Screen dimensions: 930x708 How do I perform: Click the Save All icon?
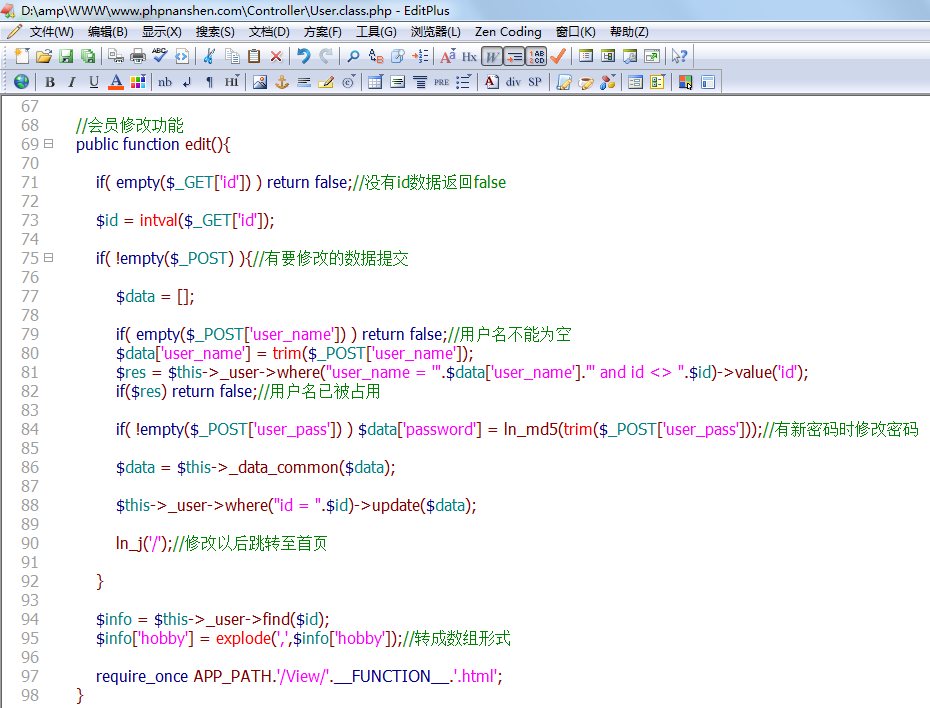[x=88, y=56]
